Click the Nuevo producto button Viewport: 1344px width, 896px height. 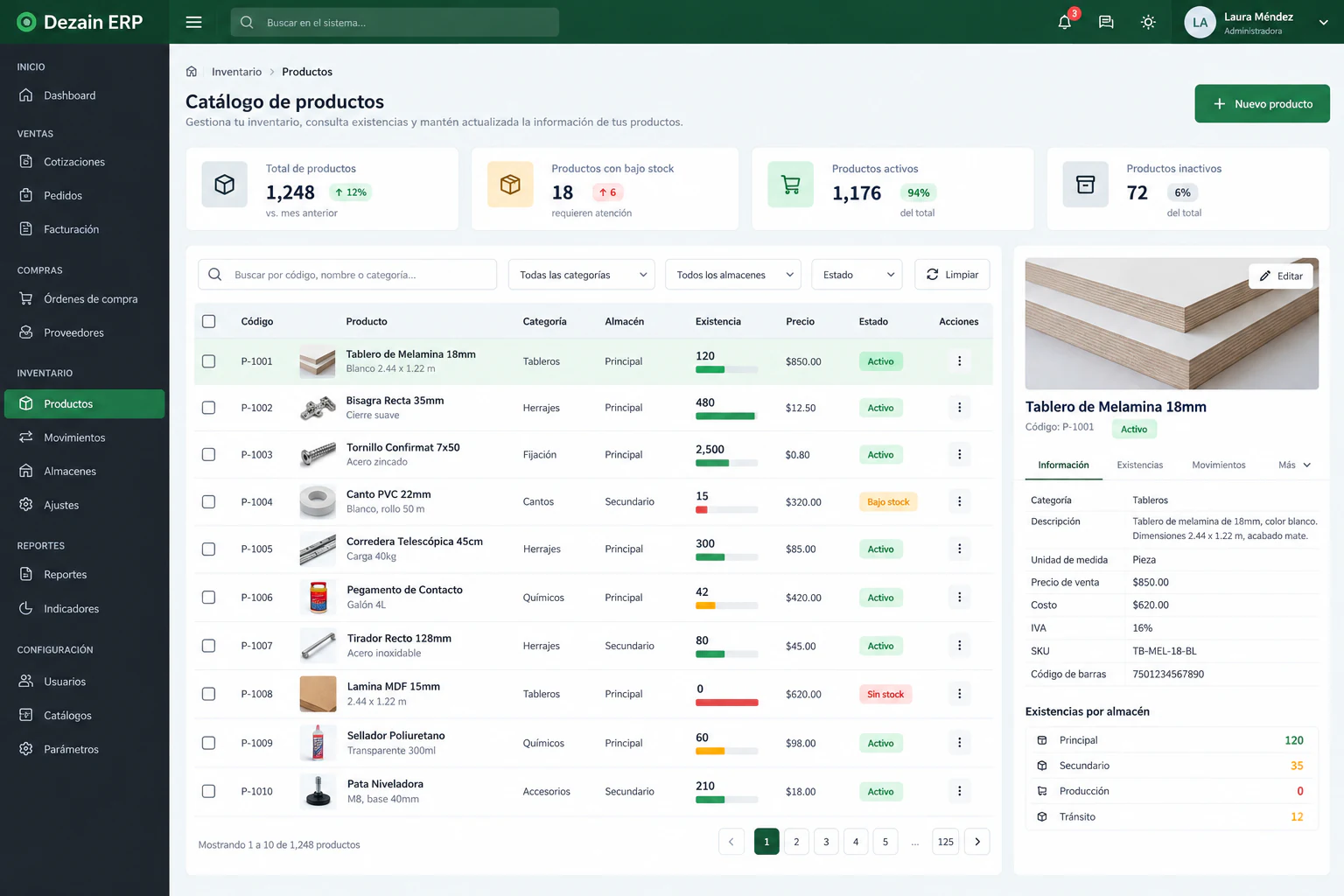(1262, 103)
